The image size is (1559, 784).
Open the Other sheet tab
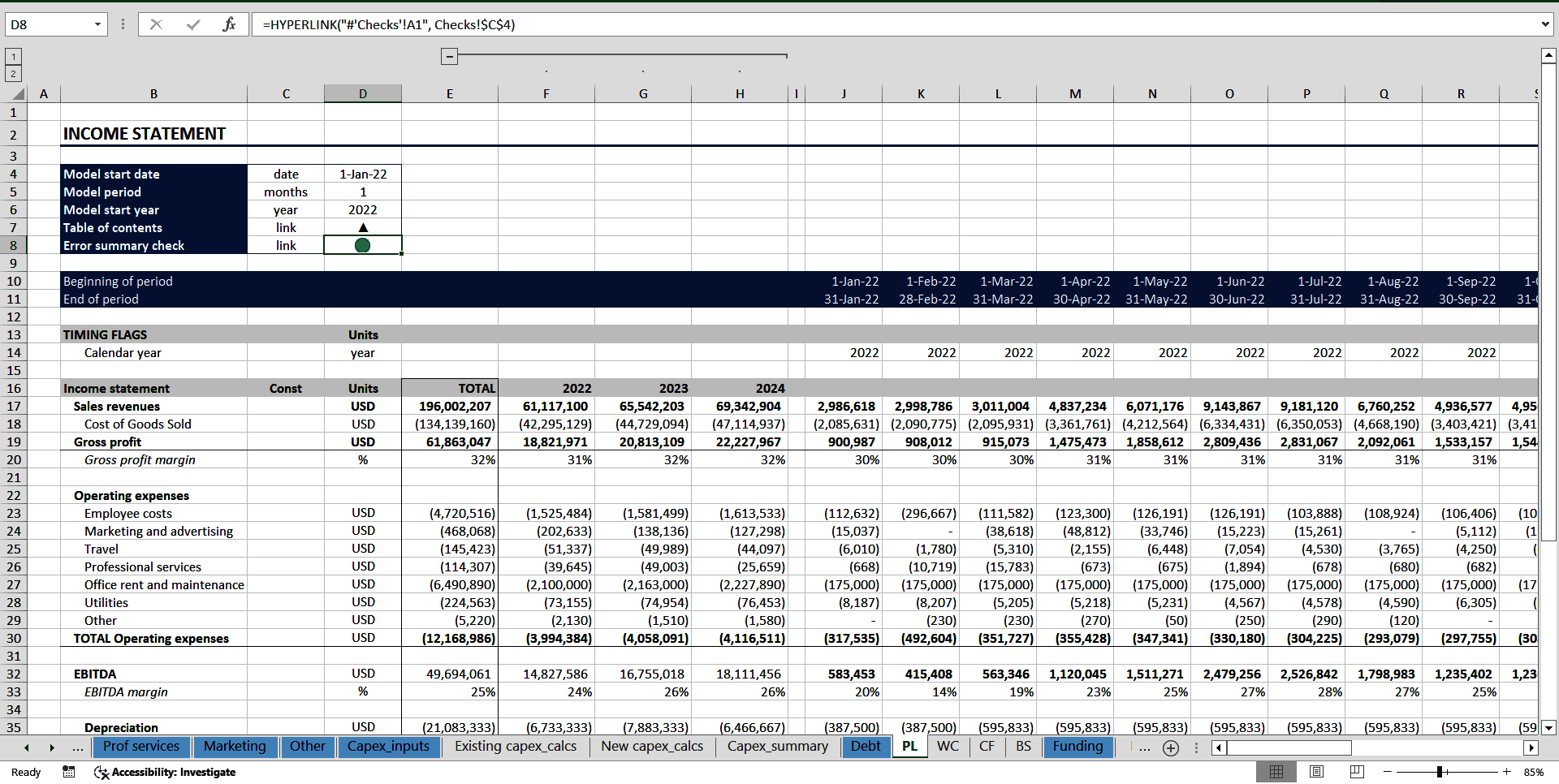[307, 746]
